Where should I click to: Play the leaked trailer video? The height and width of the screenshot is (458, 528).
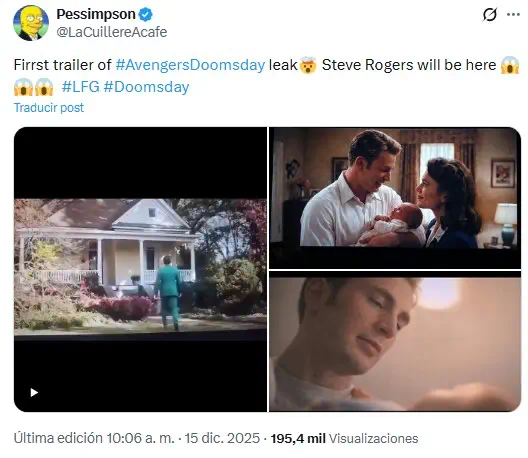click(x=34, y=393)
